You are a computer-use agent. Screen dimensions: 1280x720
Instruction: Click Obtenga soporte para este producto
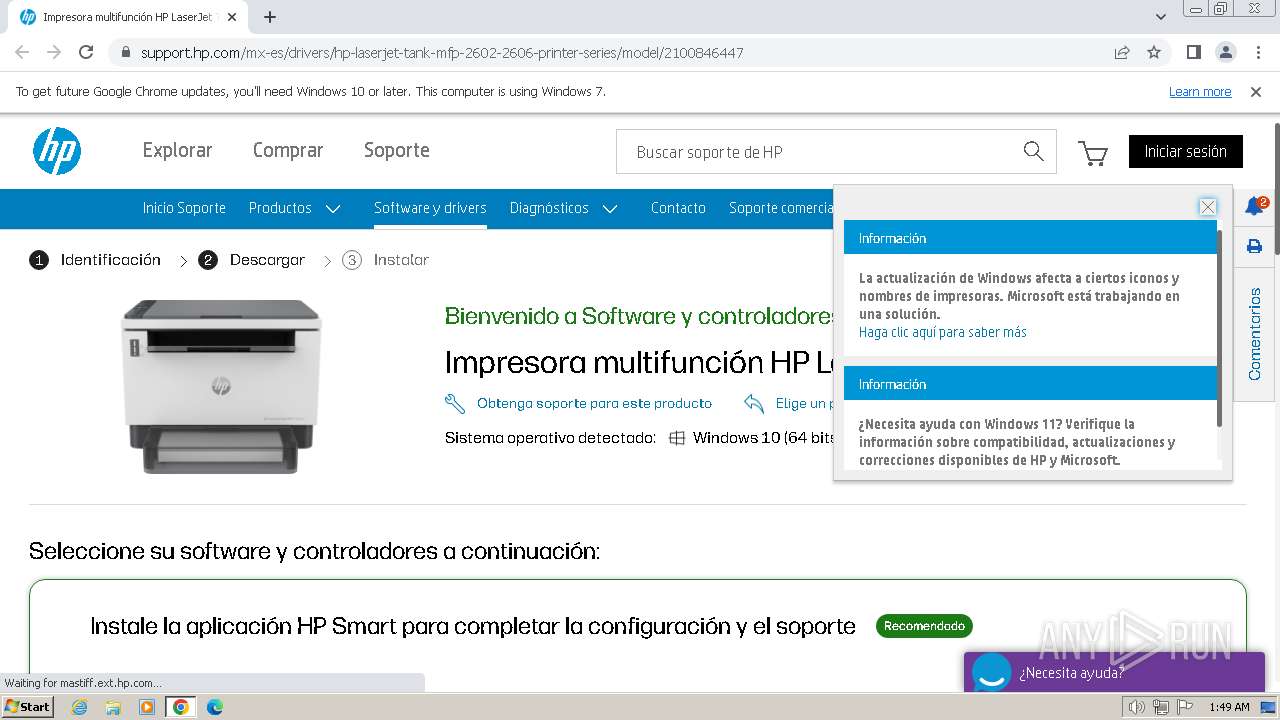click(x=594, y=404)
